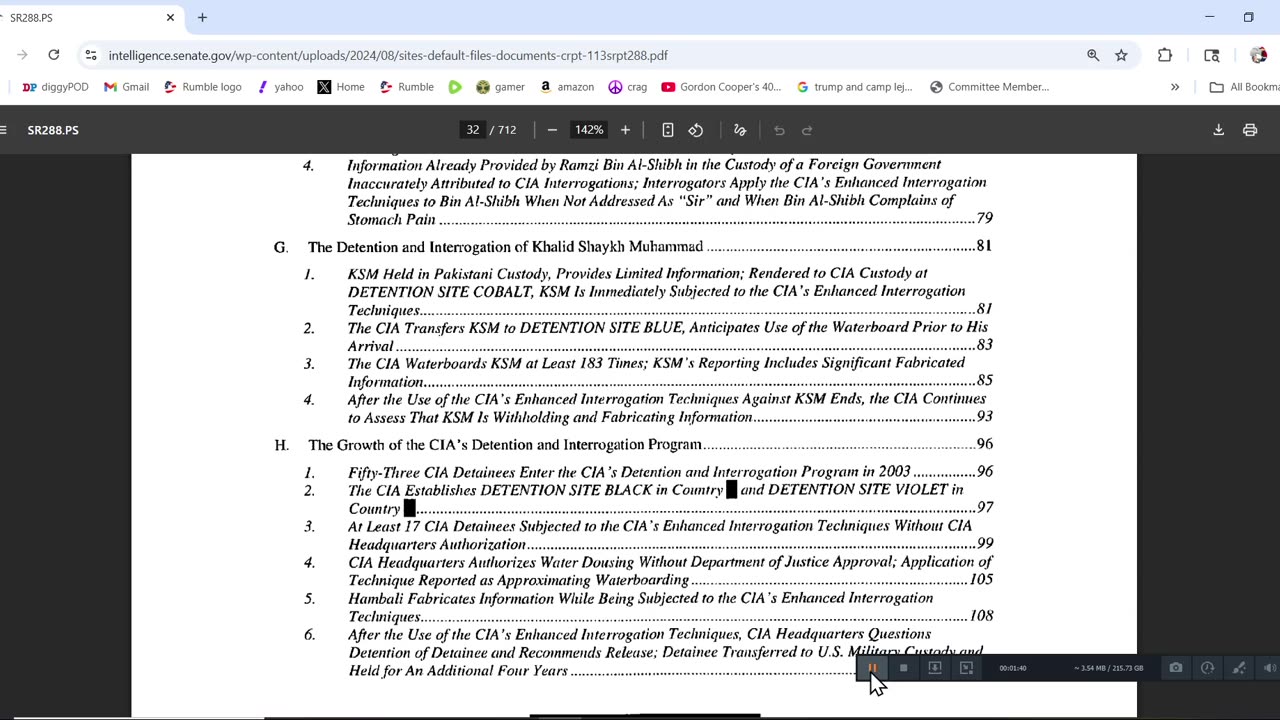Open the recorder drawing brush tool

tap(1239, 668)
